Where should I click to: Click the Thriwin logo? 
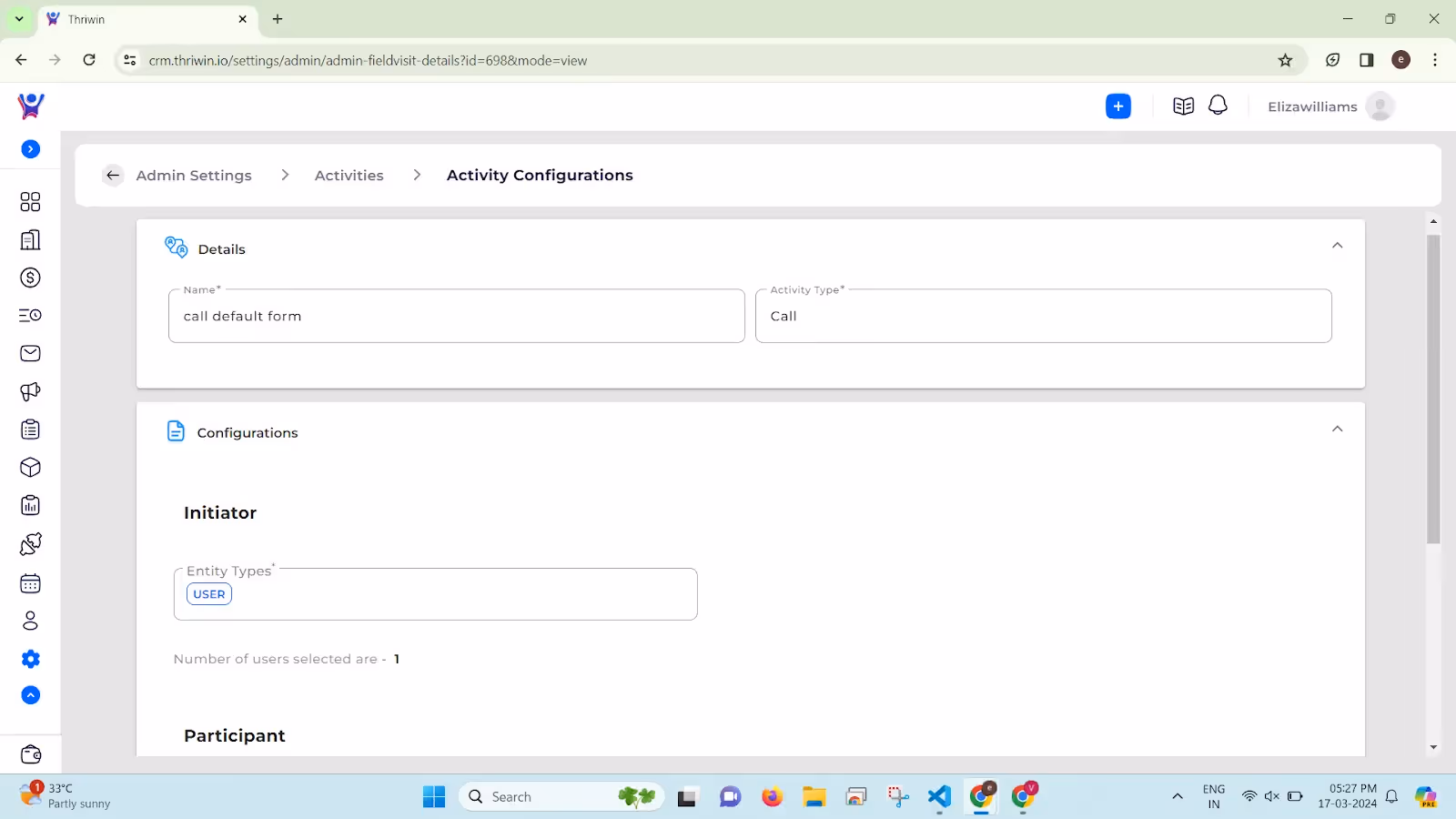pyautogui.click(x=31, y=106)
